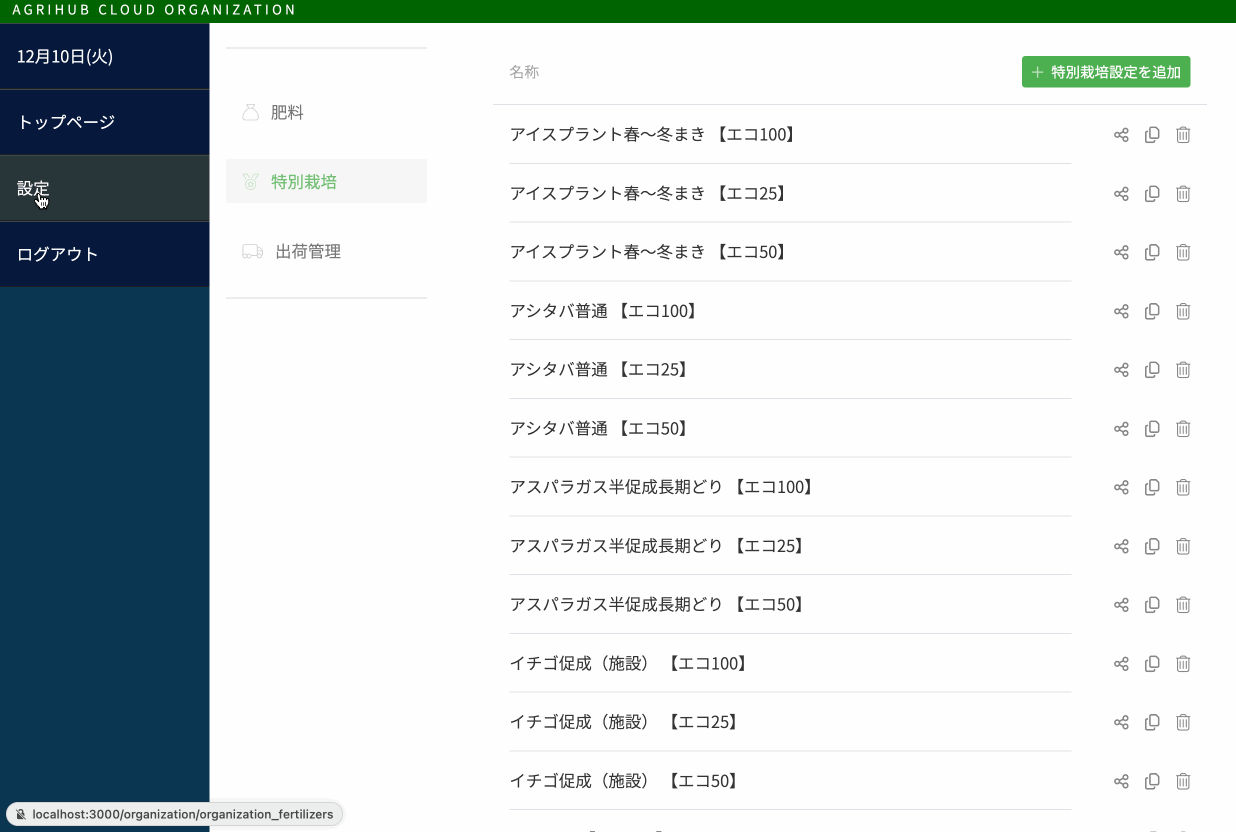The image size is (1236, 832).
Task: Share アシタバ普通【エコ50】 entry
Action: click(x=1121, y=429)
